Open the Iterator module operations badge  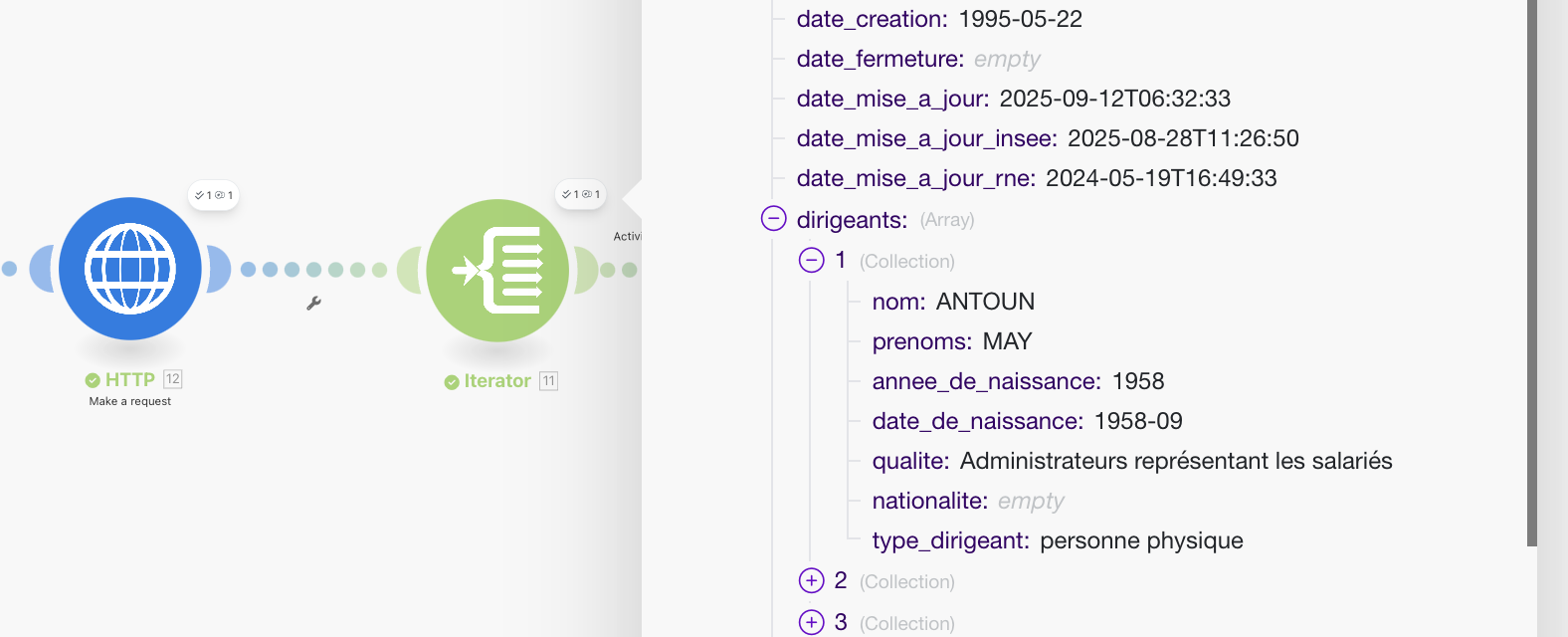click(x=581, y=194)
